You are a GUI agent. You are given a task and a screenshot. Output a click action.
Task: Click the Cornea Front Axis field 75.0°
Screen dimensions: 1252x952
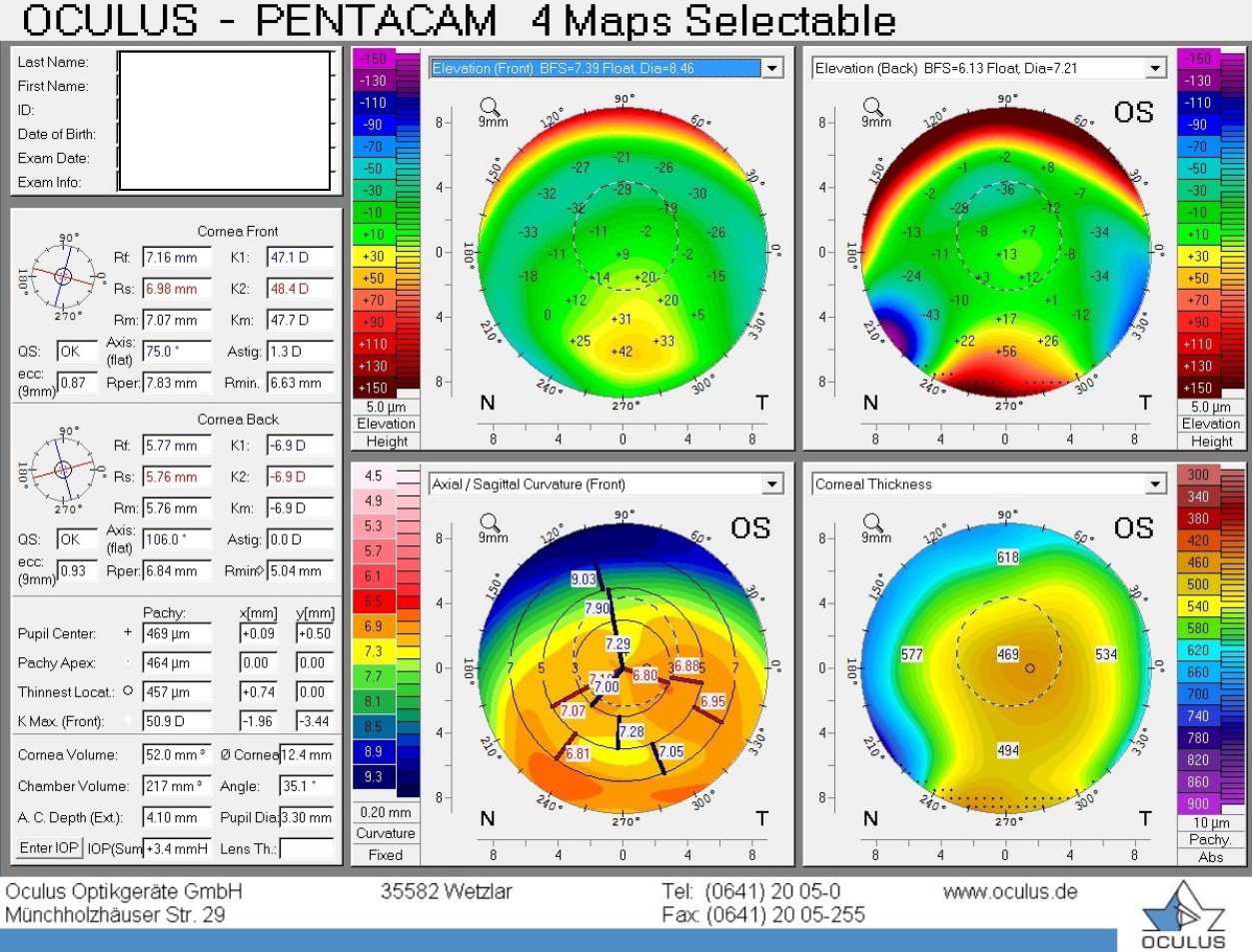(x=177, y=352)
